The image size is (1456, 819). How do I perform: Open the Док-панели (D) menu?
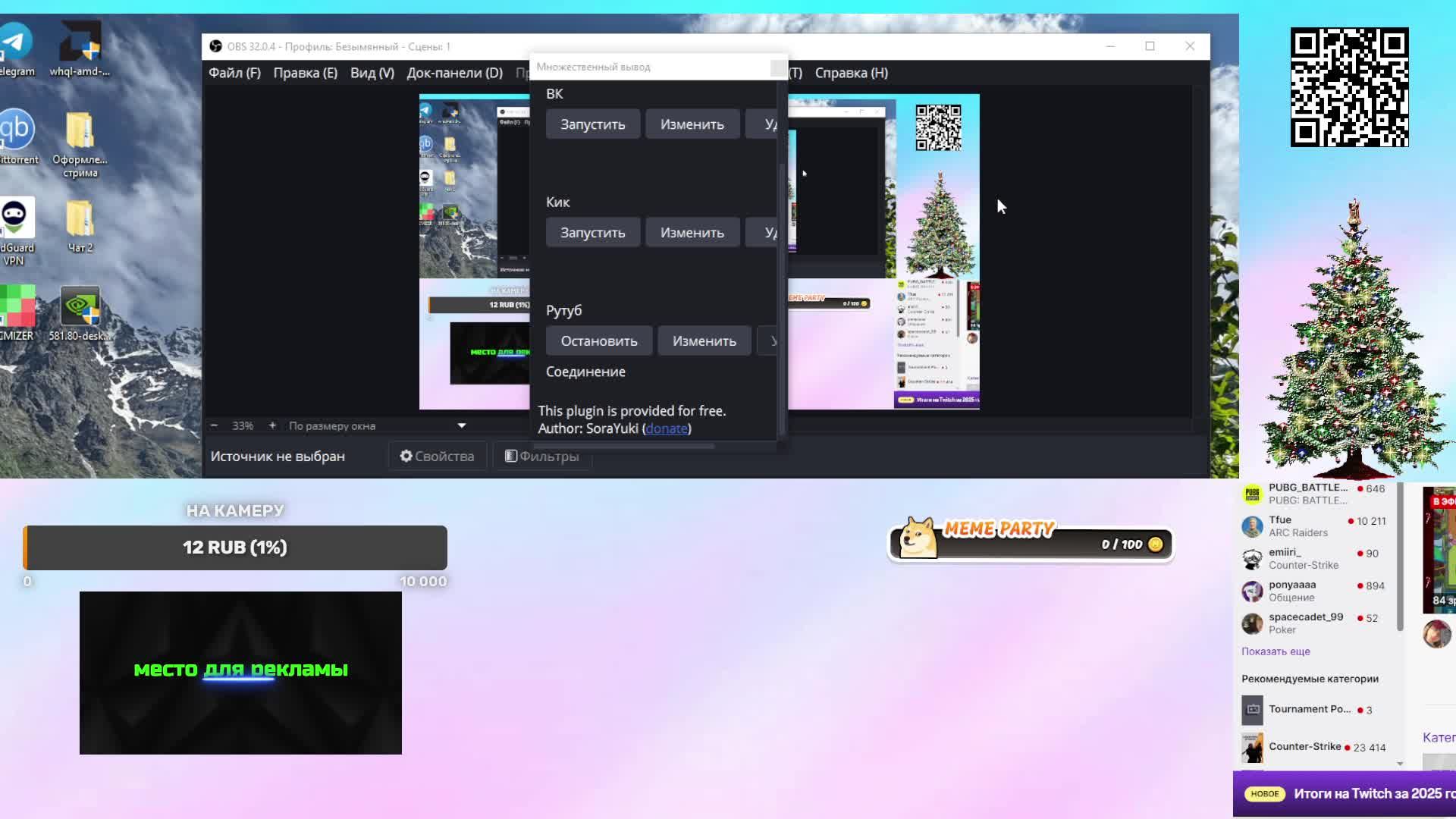[x=454, y=73]
